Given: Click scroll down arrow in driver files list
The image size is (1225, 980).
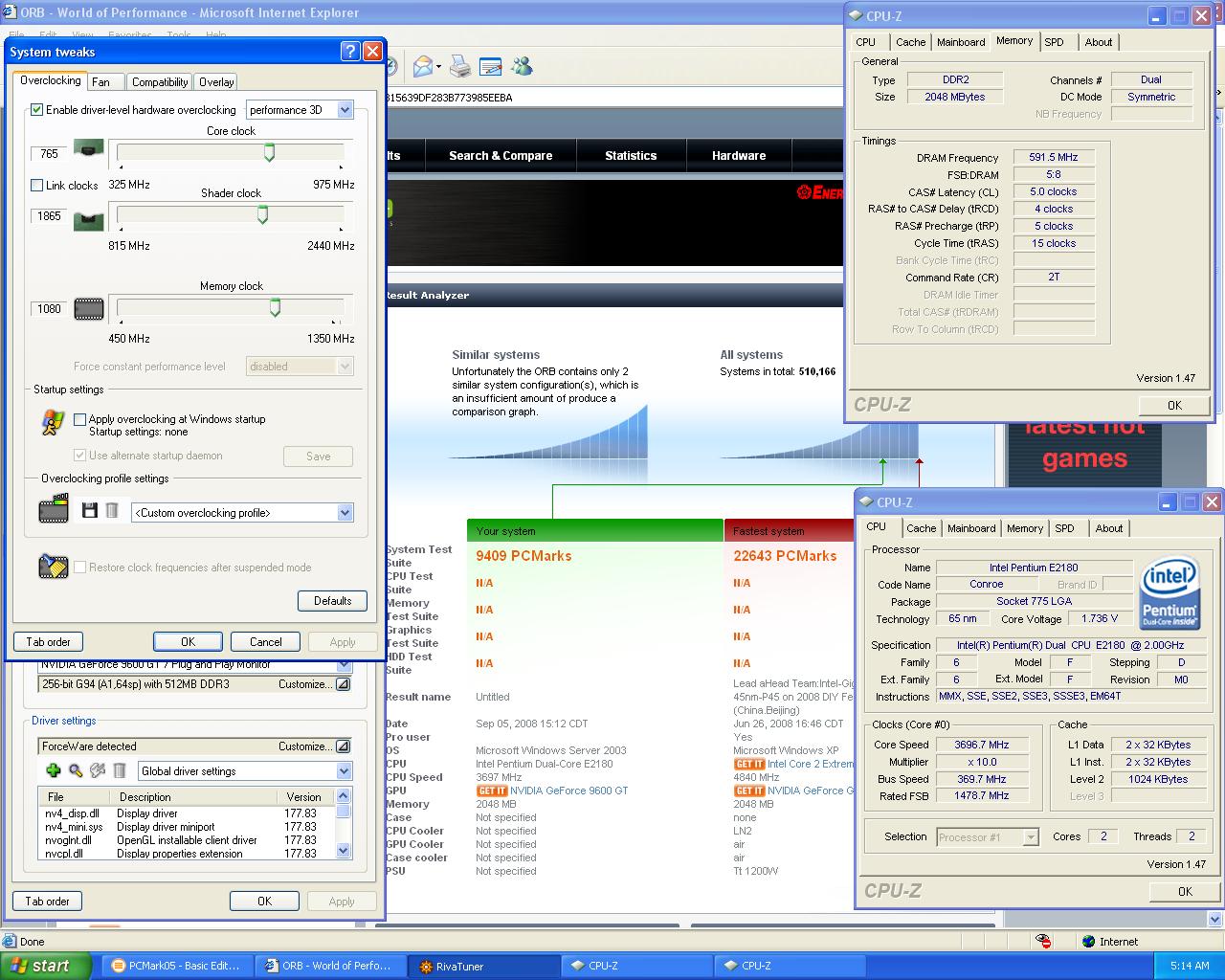Looking at the screenshot, I should [345, 851].
